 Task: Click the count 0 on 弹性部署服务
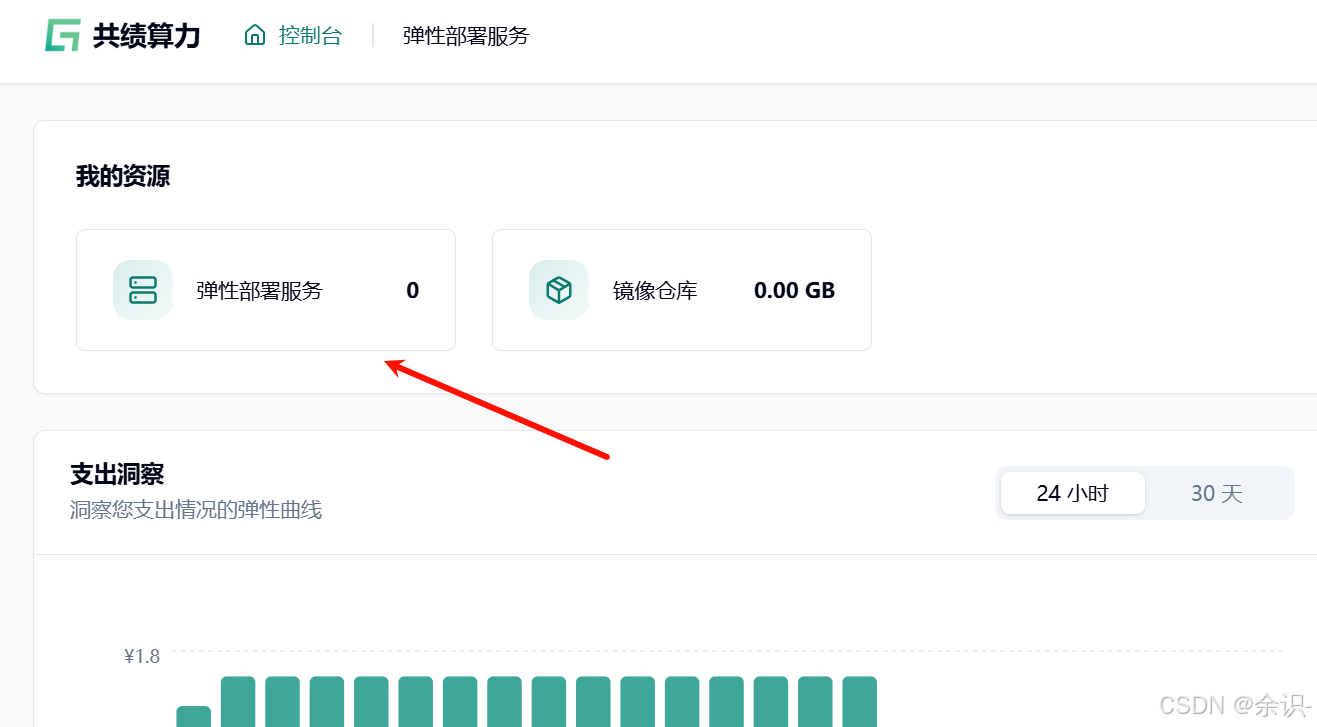[x=412, y=289]
